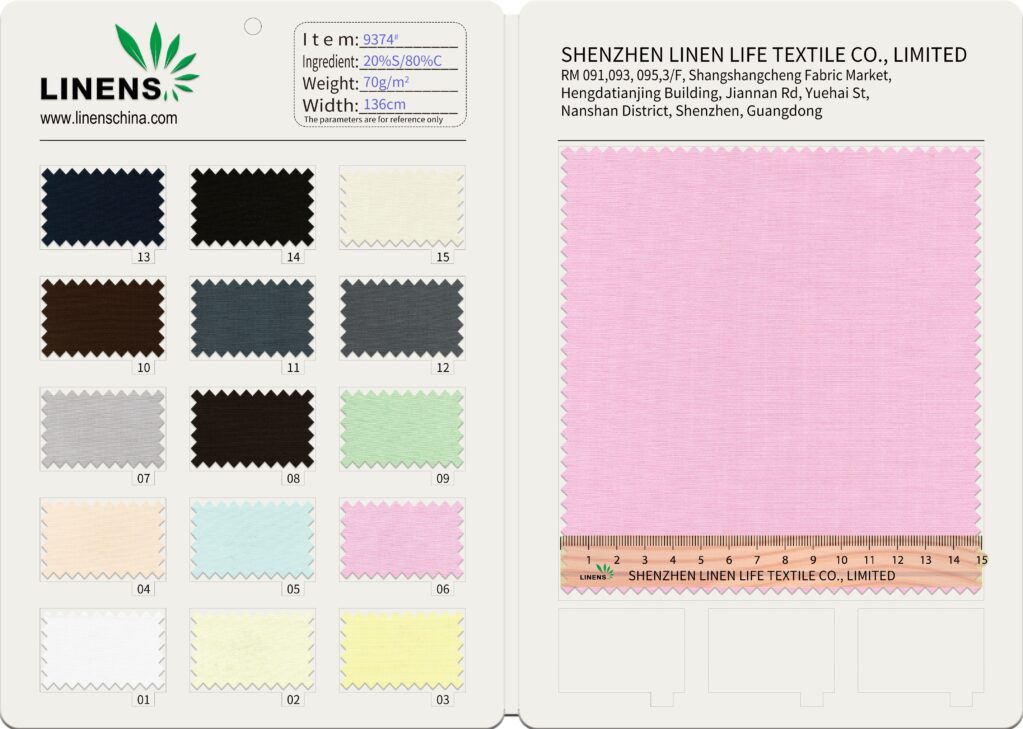Select the black swatch numbered 14

252,207
